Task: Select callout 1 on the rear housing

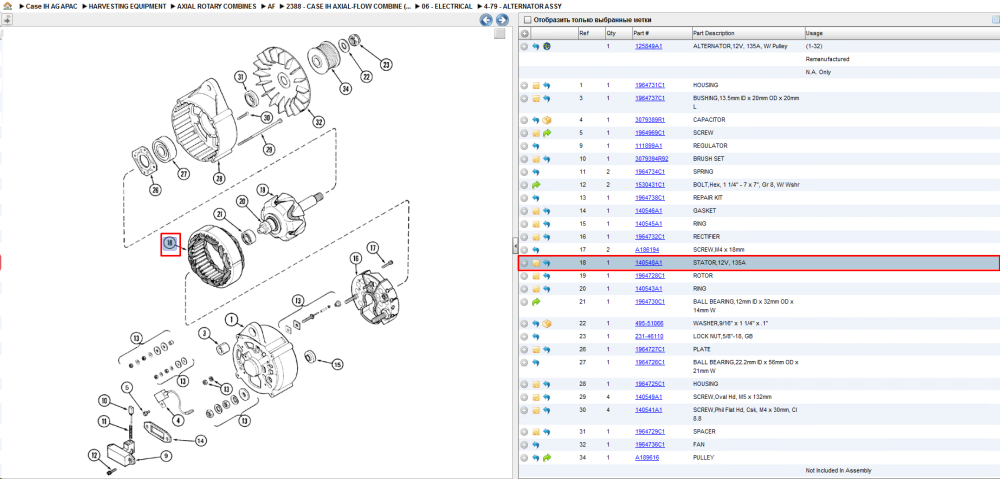Action: (x=232, y=318)
